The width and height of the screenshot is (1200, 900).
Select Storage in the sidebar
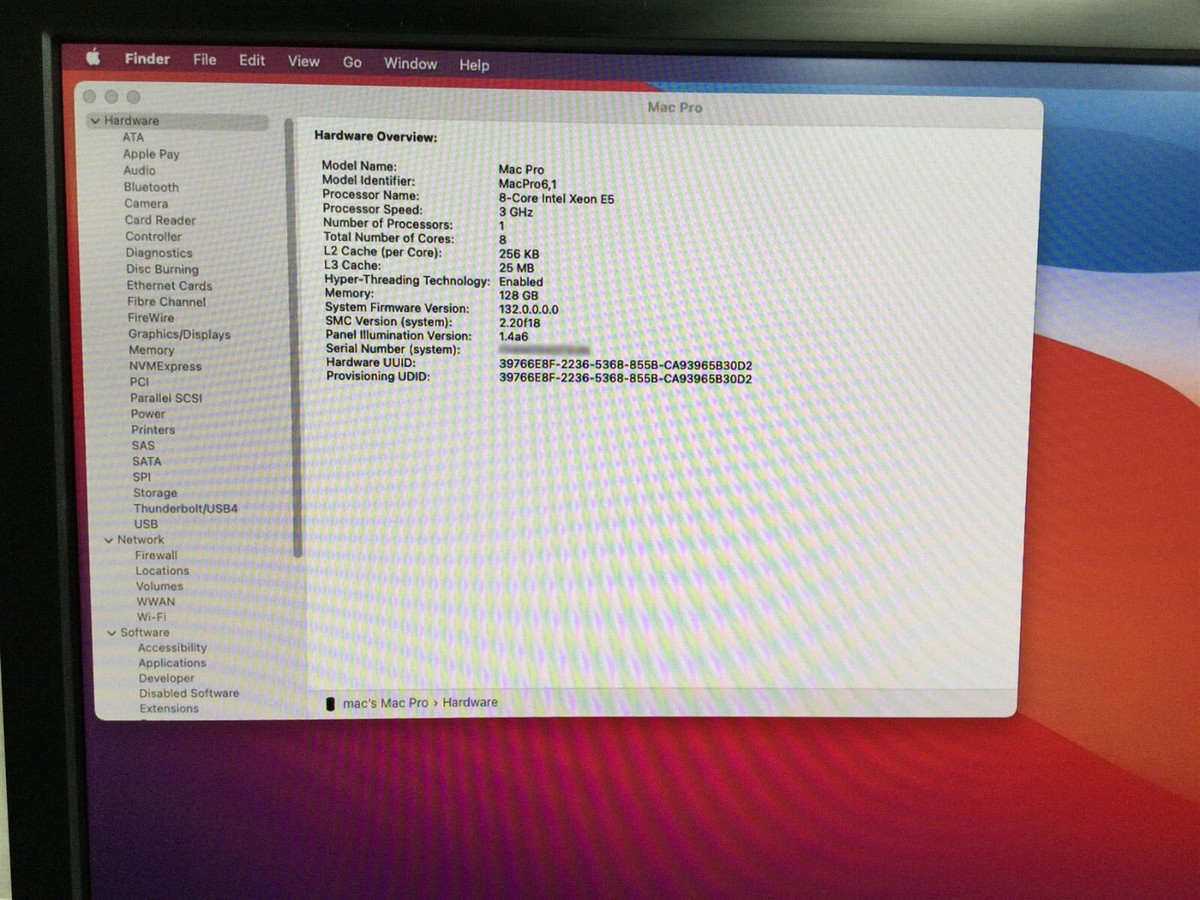point(155,493)
